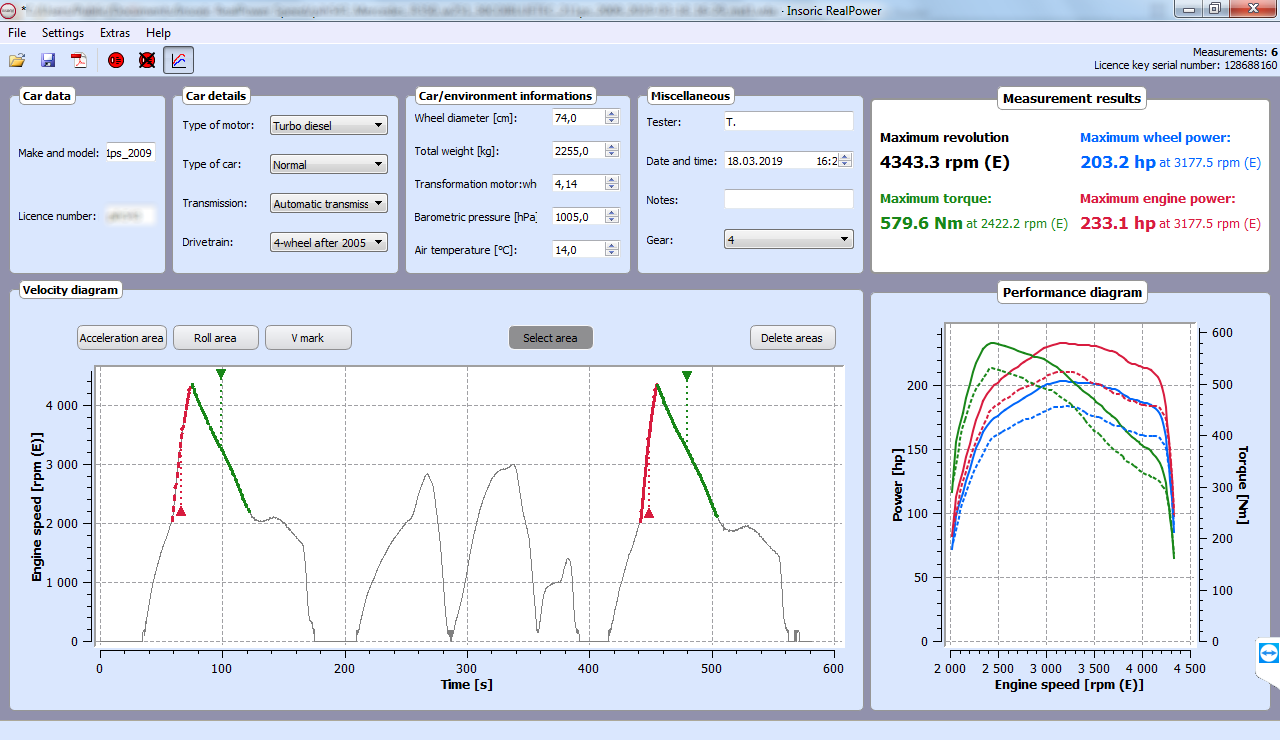Screen dimensions: 1280x740
Task: Start recording with the red measurement icon
Action: coord(116,60)
